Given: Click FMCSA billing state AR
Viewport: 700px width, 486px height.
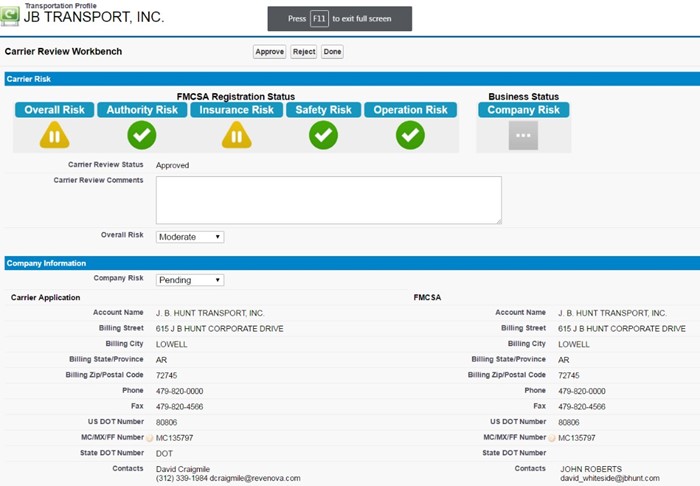Looking at the screenshot, I should (x=563, y=360).
